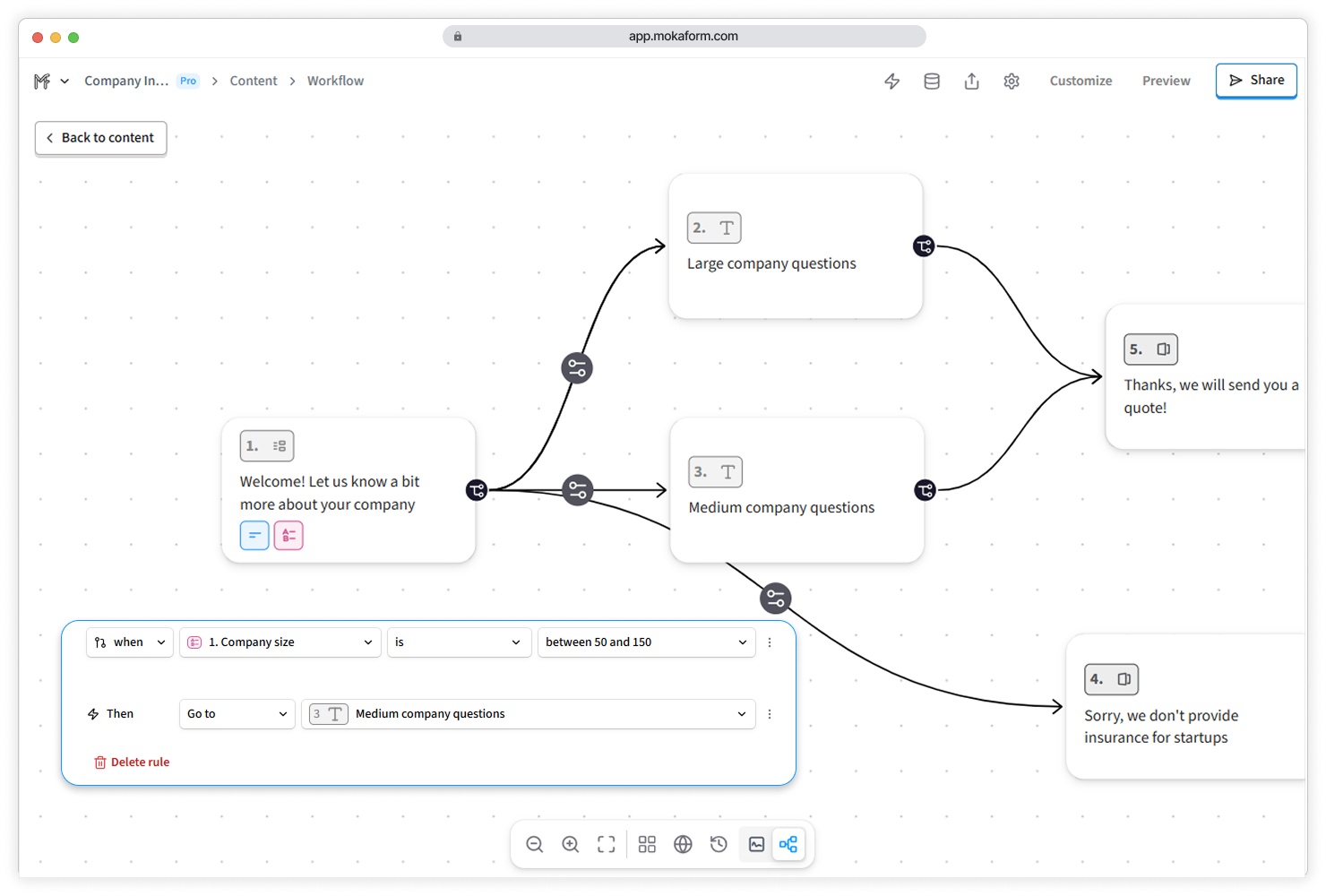Click the history clock icon
Viewport: 1326px width, 896px height.
[719, 844]
